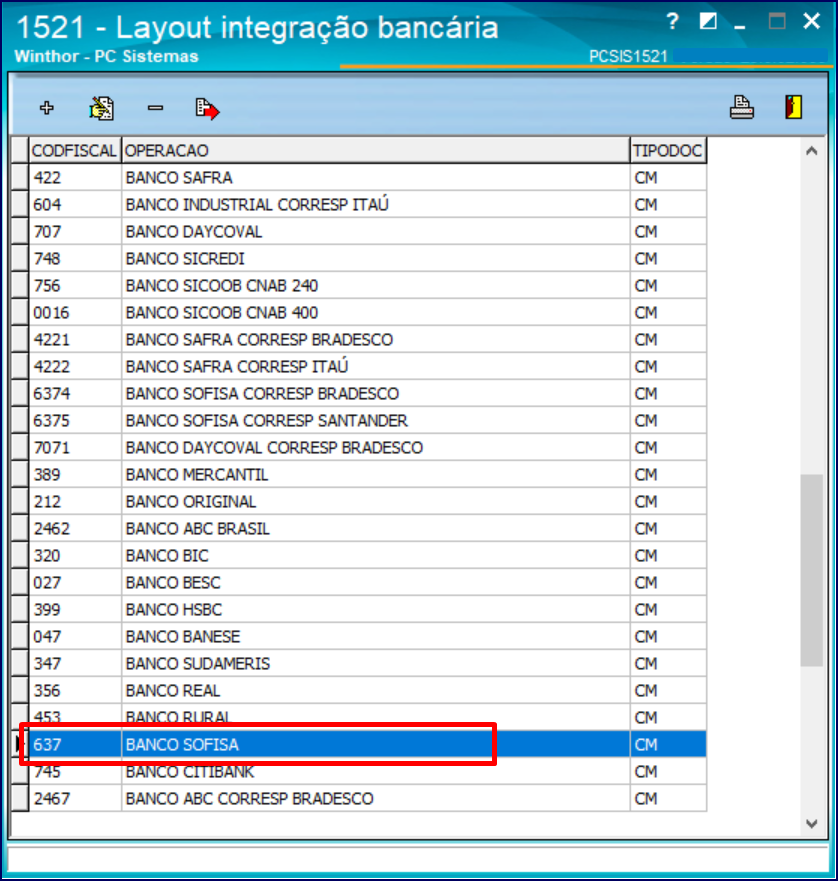Click the yellow exit door icon

(x=794, y=107)
